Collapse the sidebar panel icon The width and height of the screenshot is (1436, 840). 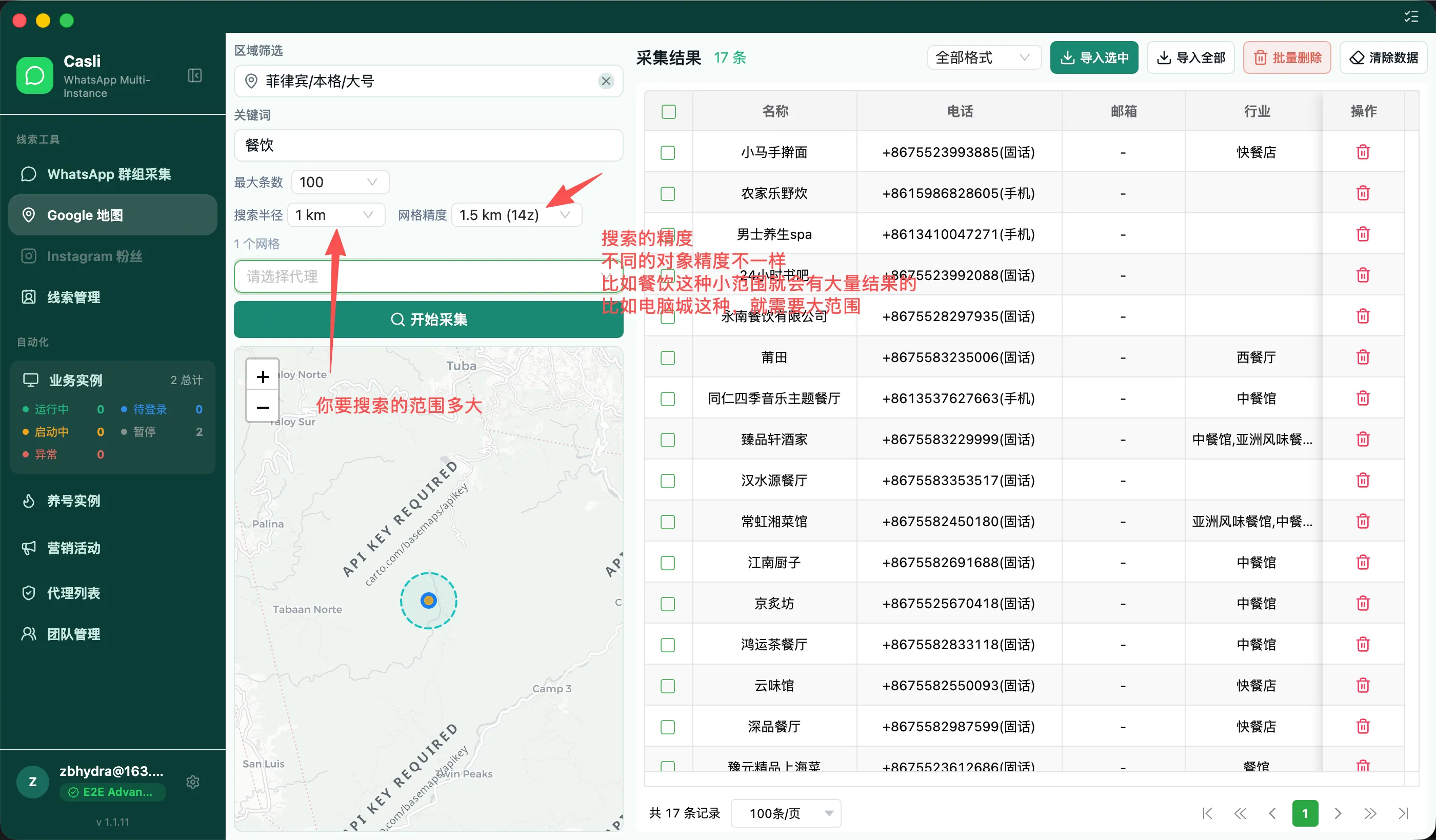(x=195, y=76)
